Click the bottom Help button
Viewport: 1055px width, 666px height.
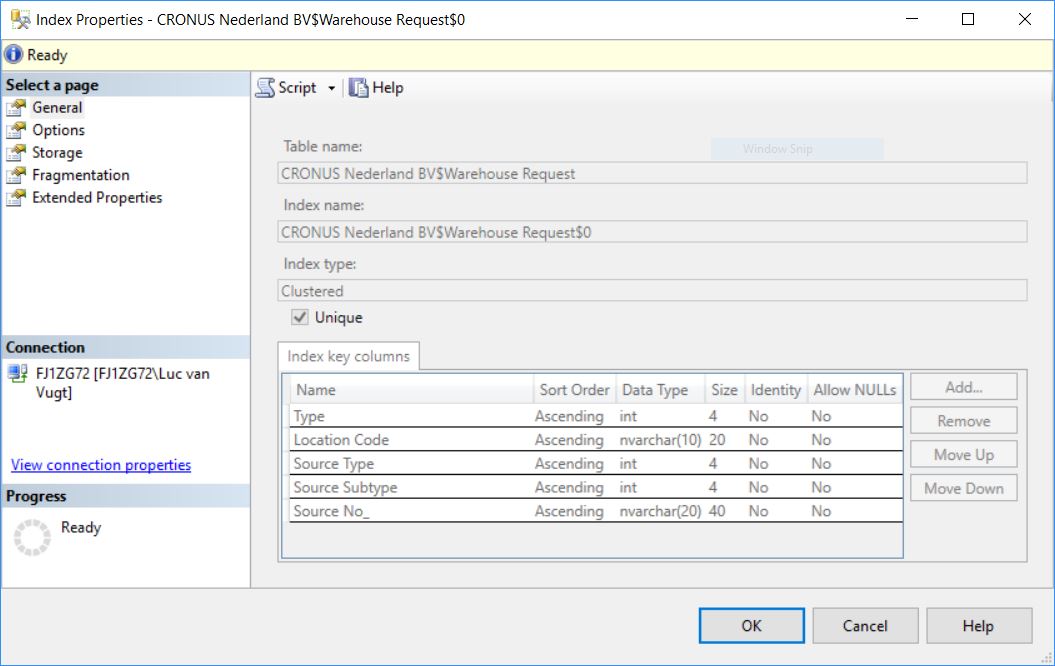pyautogui.click(x=979, y=626)
